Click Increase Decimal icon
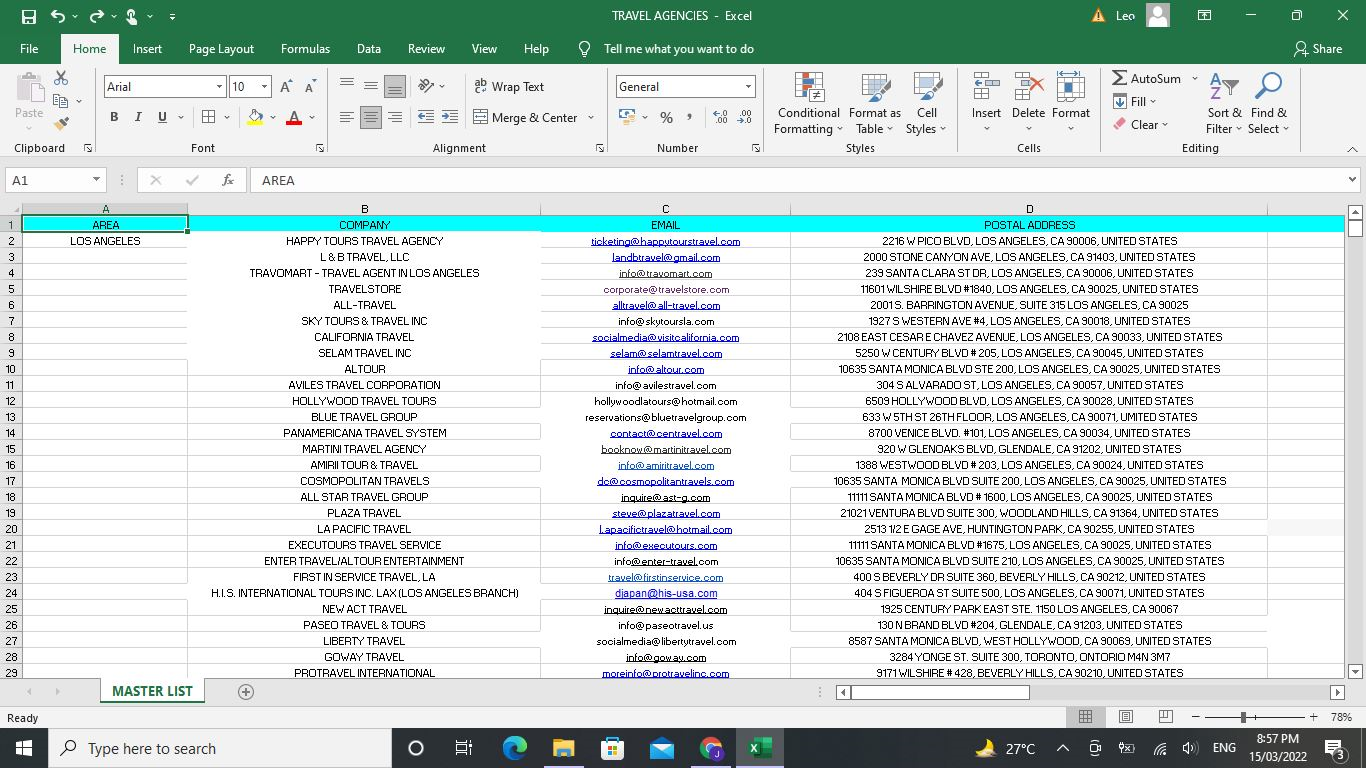 [720, 117]
